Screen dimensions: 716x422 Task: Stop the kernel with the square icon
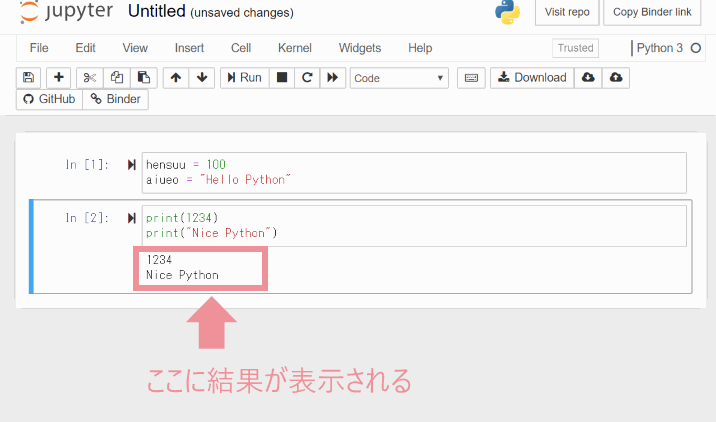tap(282, 78)
